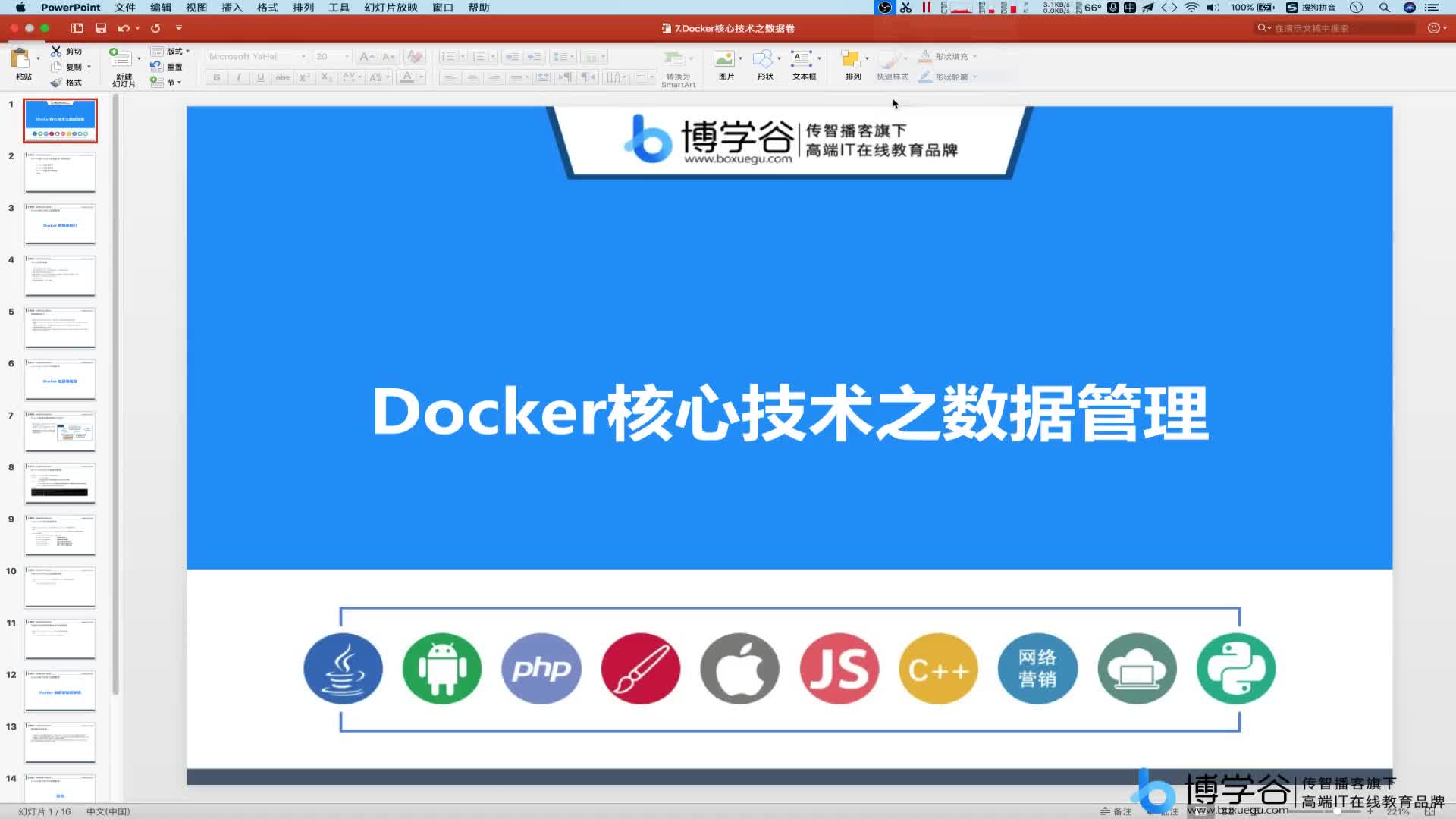Toggle Subscript formatting
Image resolution: width=1456 pixels, height=819 pixels.
326,77
